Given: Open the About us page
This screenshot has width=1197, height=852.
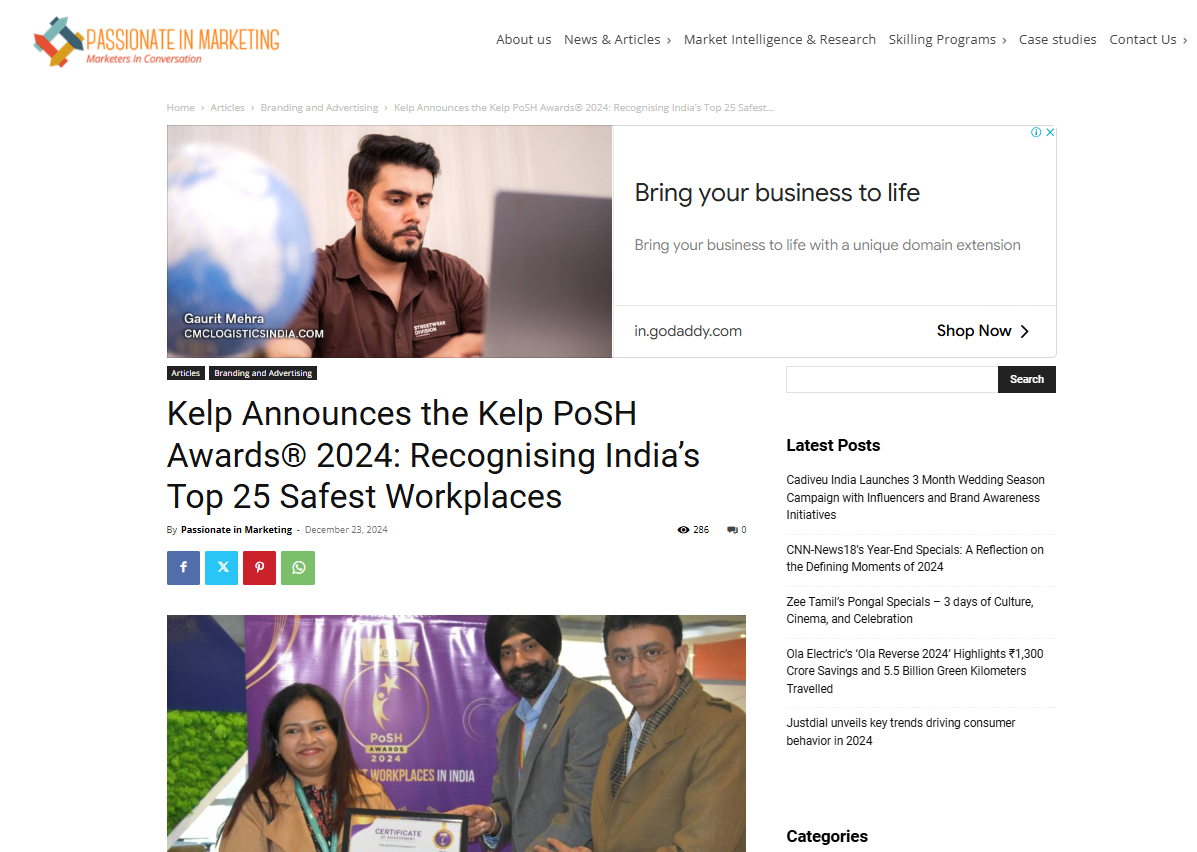Looking at the screenshot, I should (x=524, y=40).
